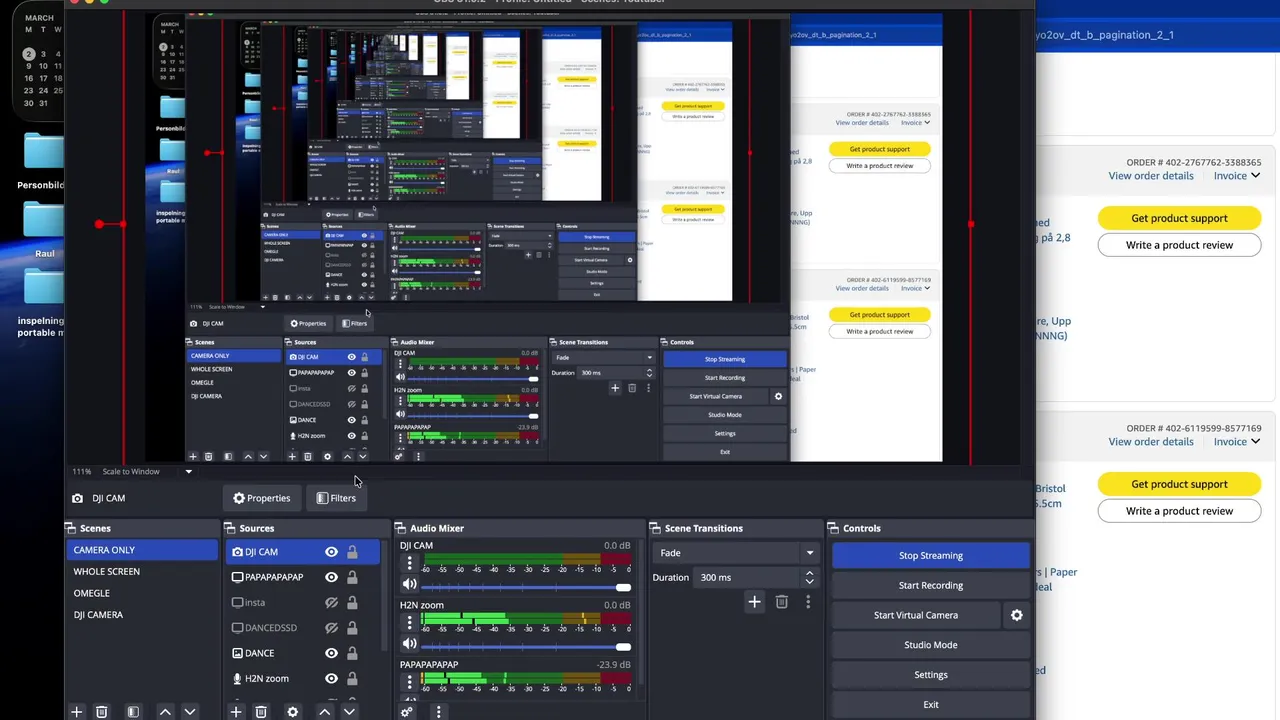Add a new source in the main Sources dock
The image size is (1280, 720).
point(236,712)
